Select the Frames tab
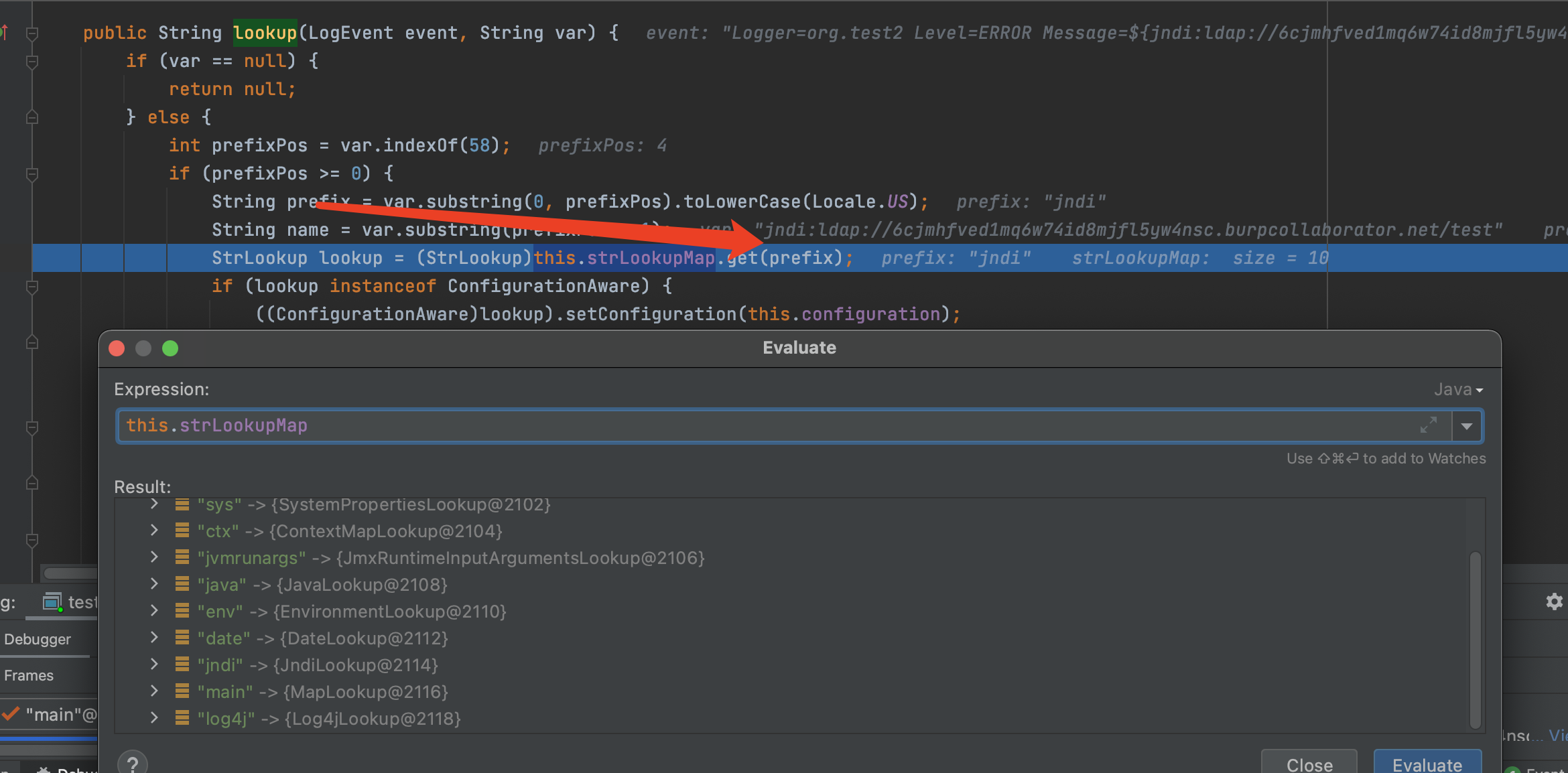Viewport: 1568px width, 773px height. [x=29, y=675]
